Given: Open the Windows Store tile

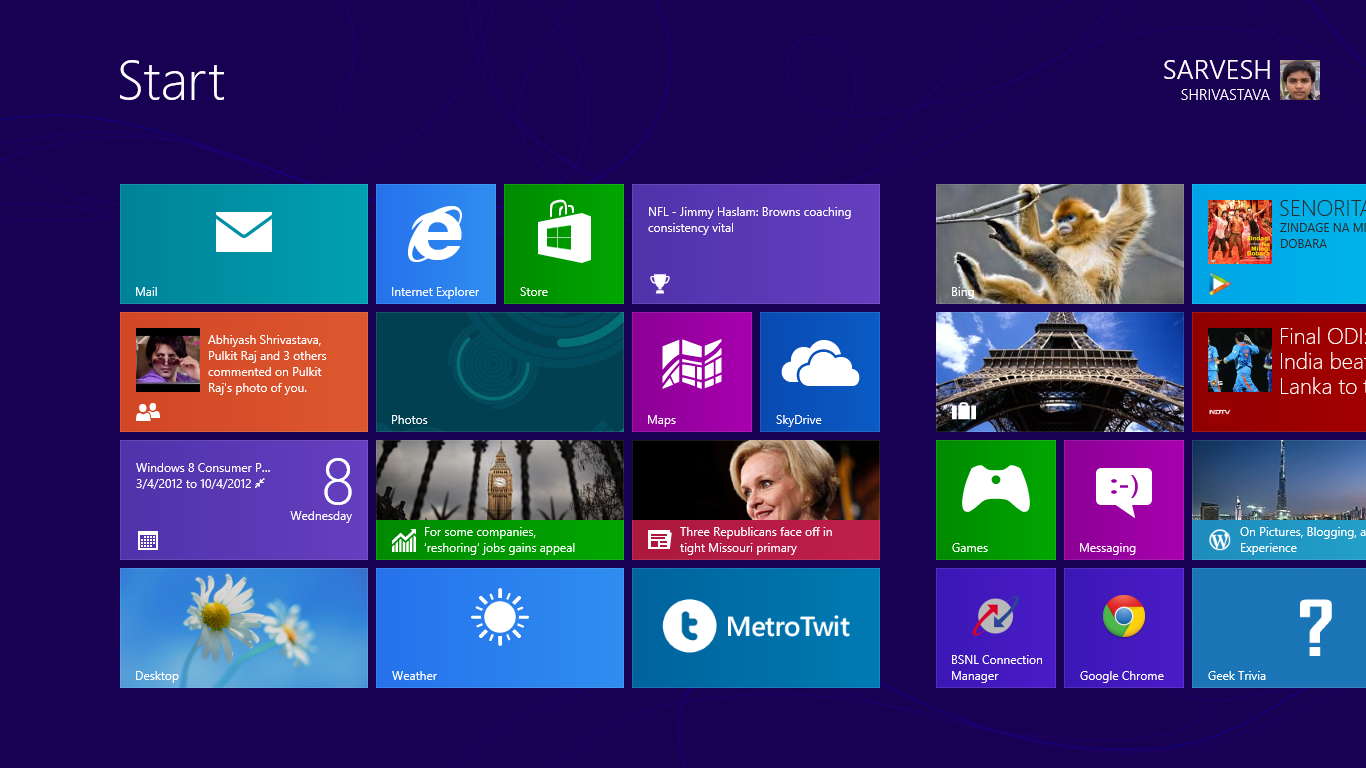Looking at the screenshot, I should (564, 244).
